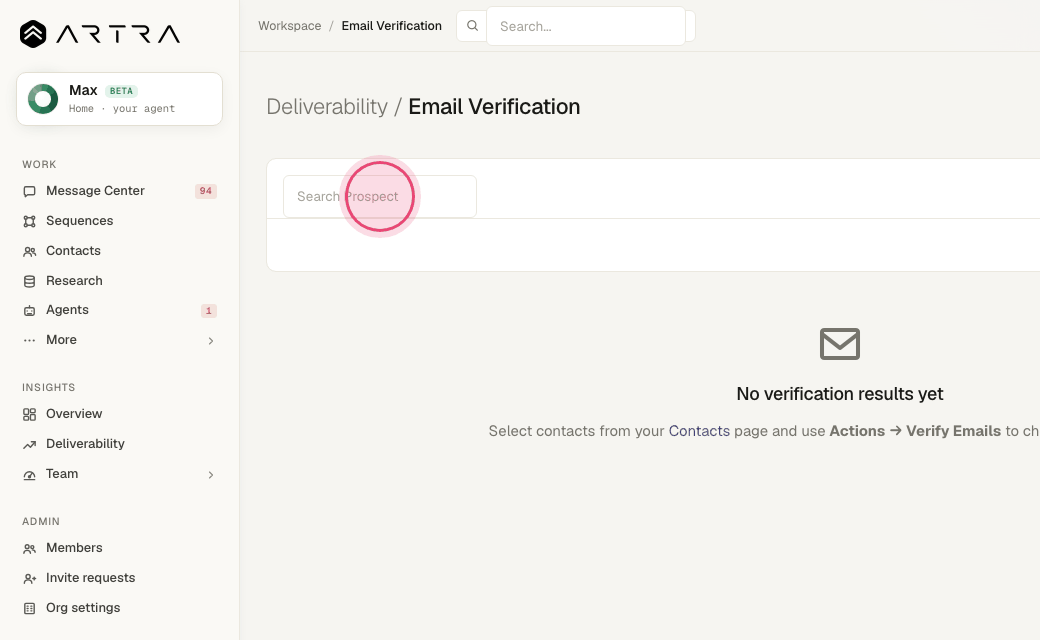The image size is (1040, 640).
Task: Click the ADMIN section label
Action: (41, 521)
